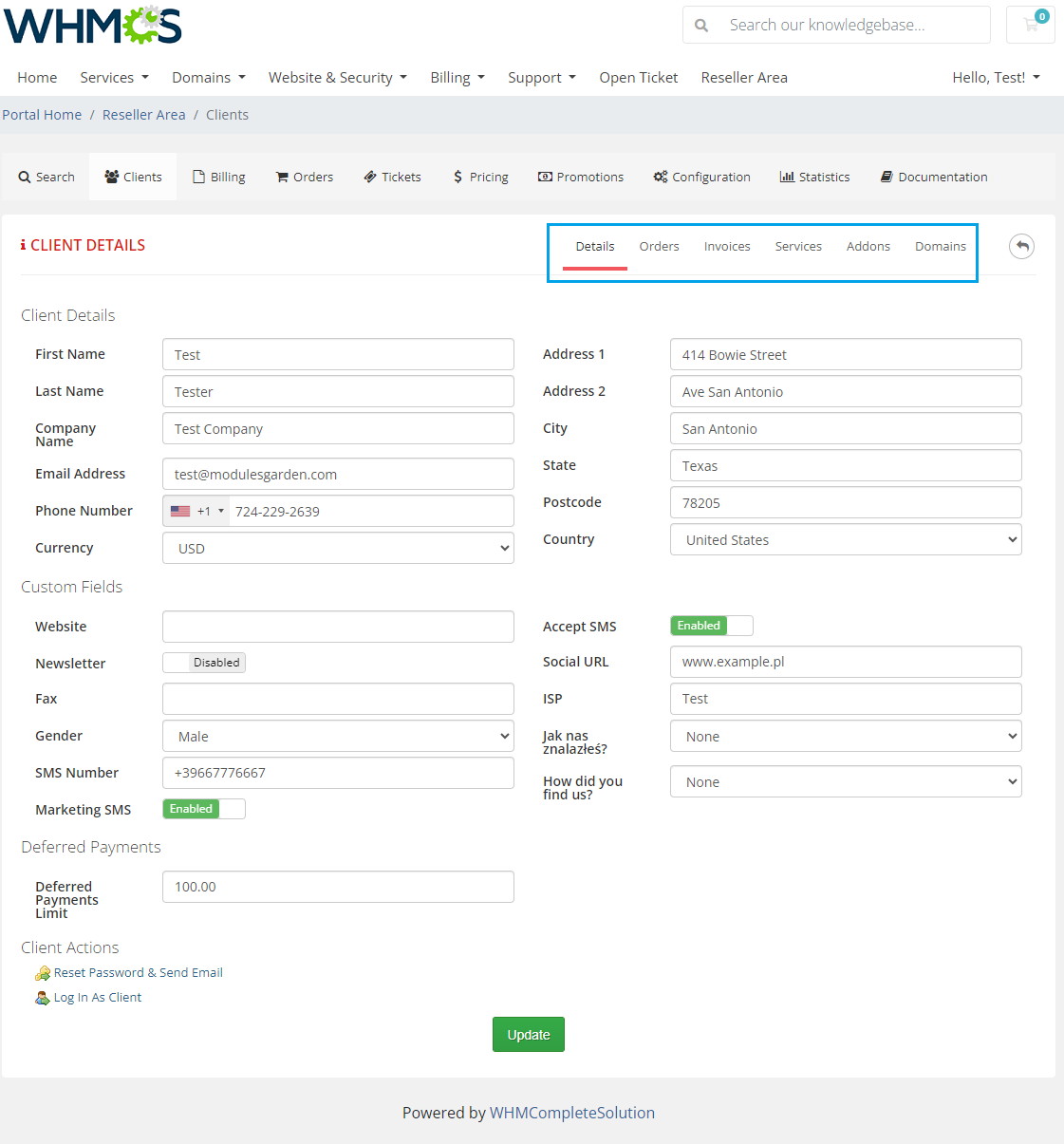Toggle the Accept SMS switch

[712, 626]
